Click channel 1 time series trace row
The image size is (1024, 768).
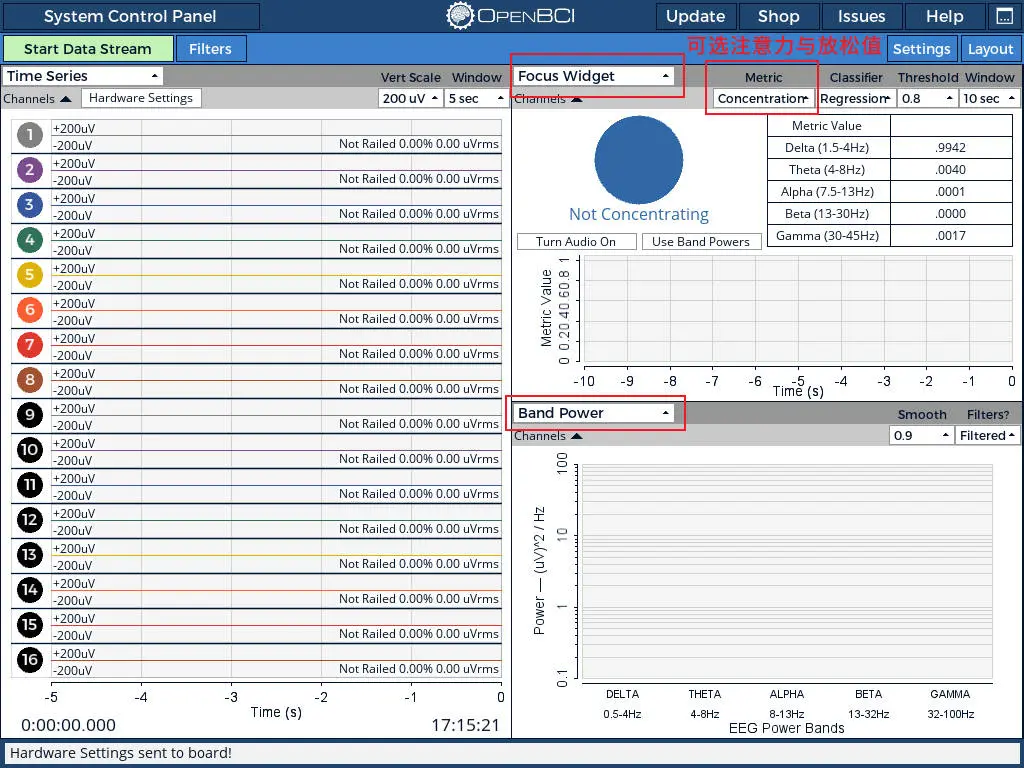pyautogui.click(x=276, y=136)
